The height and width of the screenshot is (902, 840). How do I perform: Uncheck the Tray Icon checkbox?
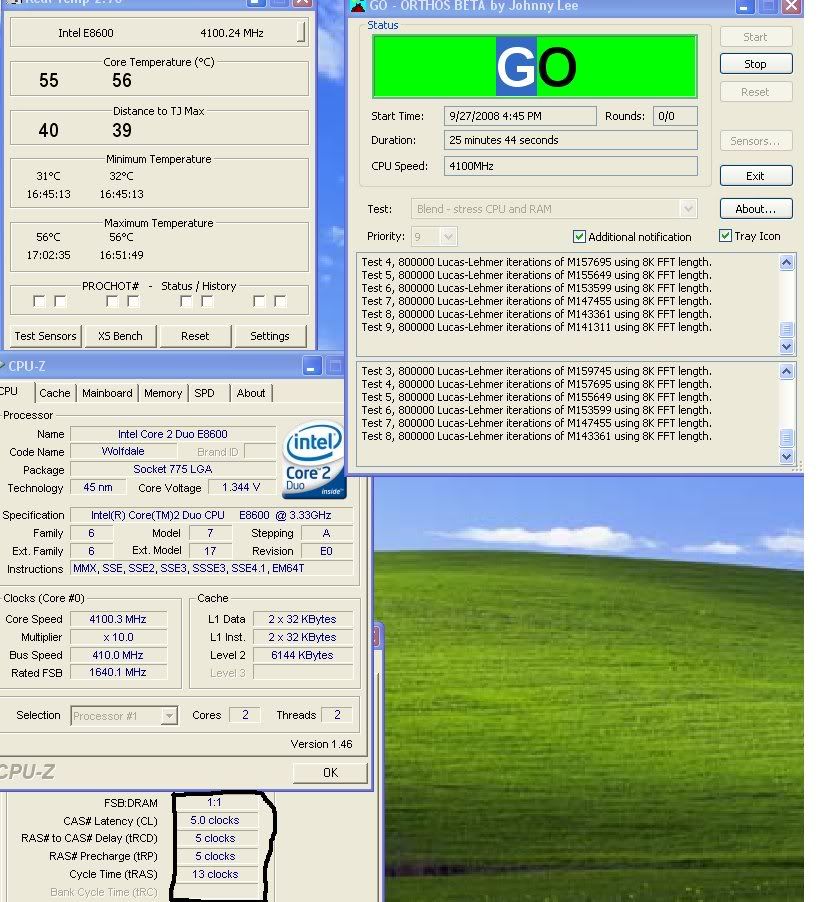726,236
